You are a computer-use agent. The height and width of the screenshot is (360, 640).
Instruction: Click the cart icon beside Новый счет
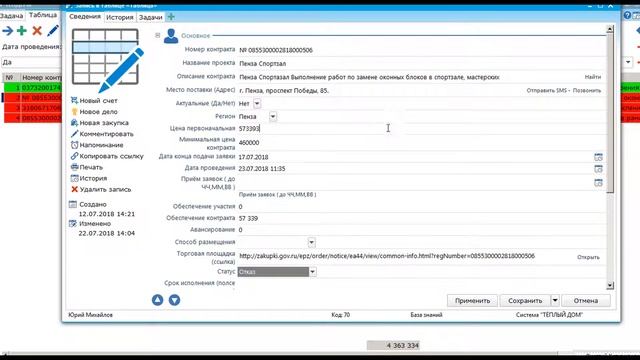(74, 100)
